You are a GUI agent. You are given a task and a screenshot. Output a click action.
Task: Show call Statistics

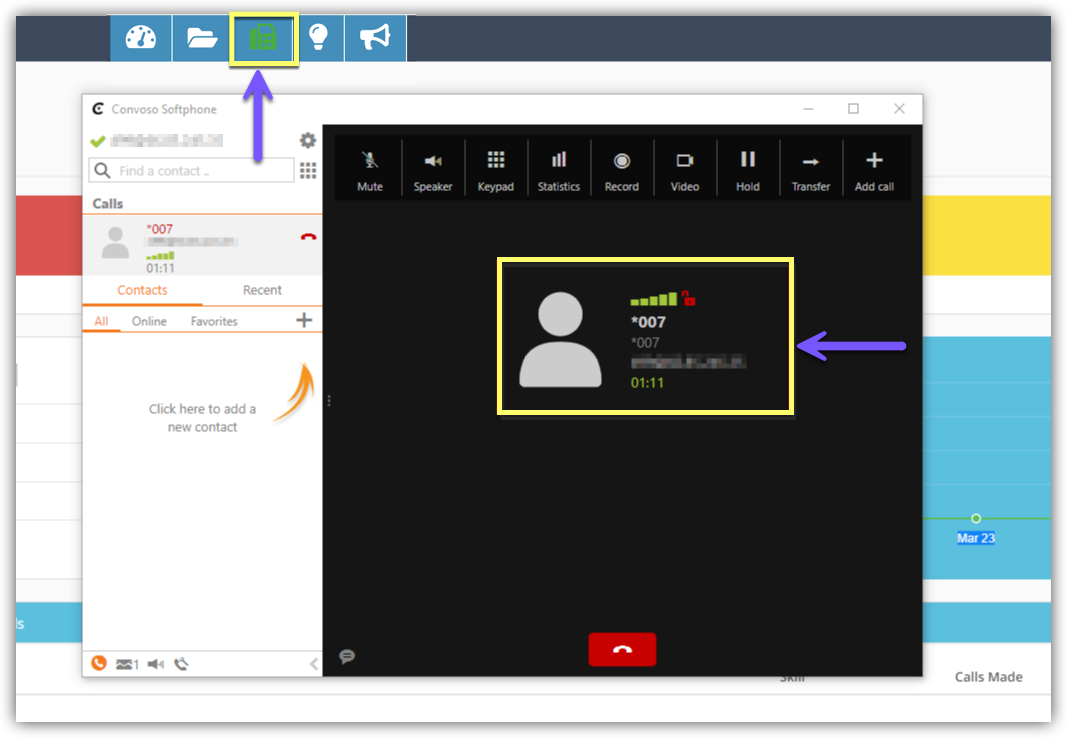pos(559,169)
